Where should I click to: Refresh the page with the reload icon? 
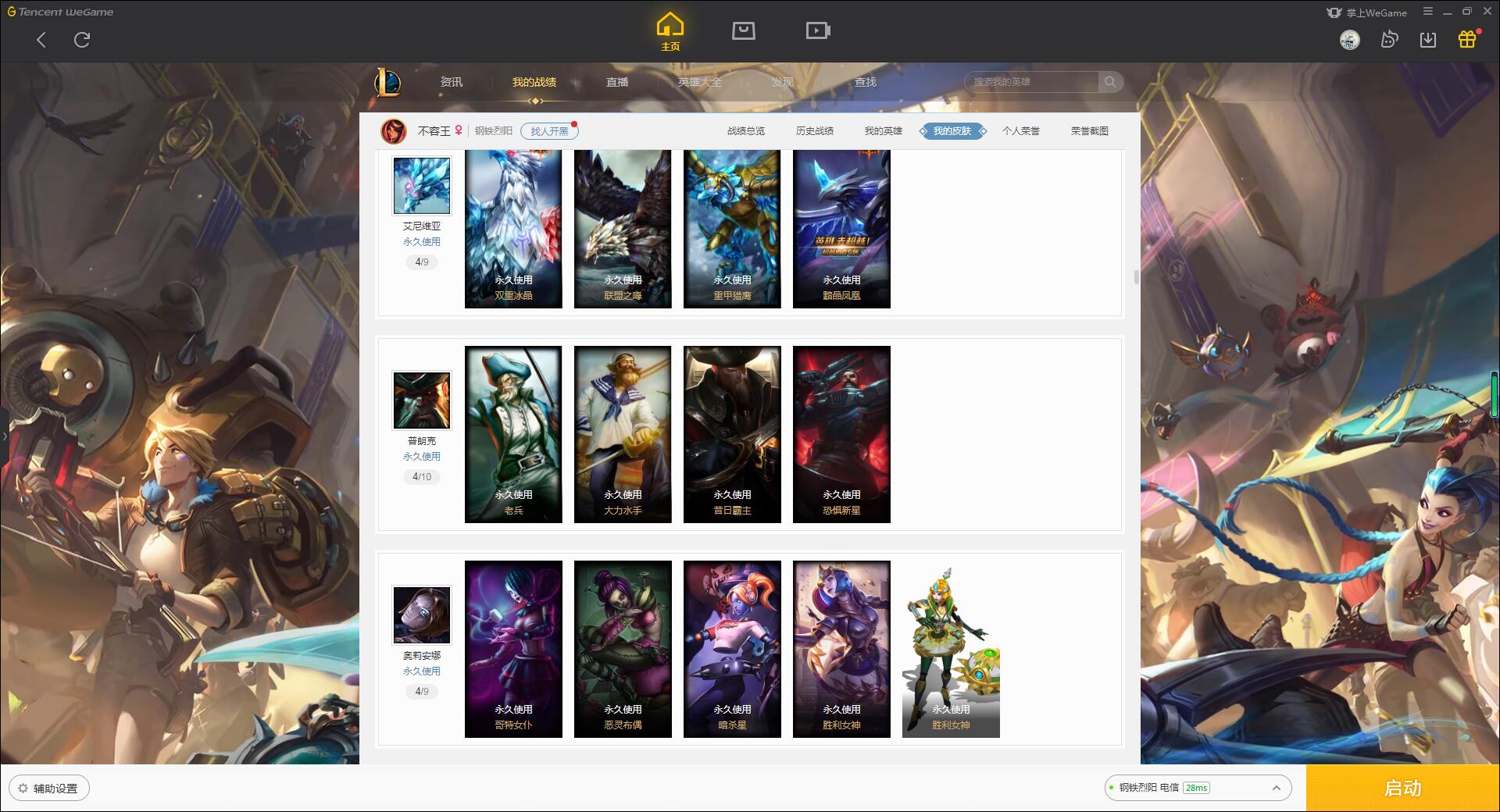tap(82, 40)
